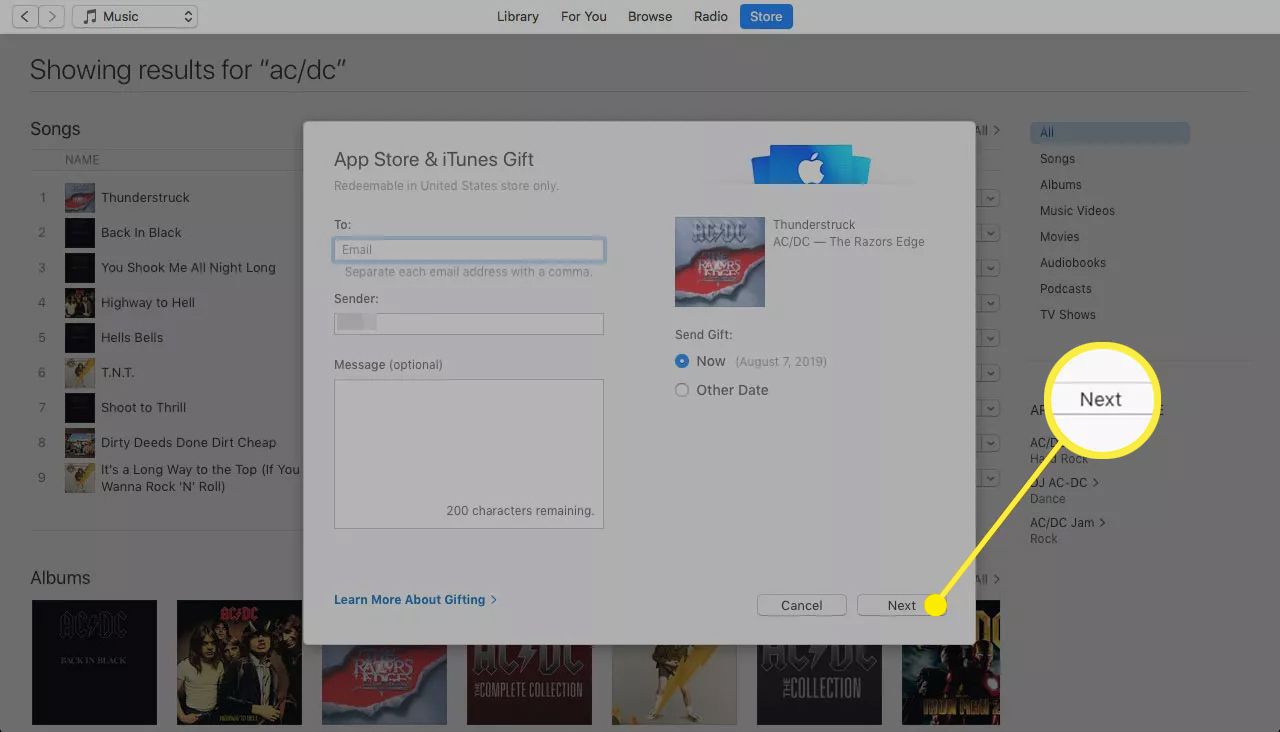This screenshot has height=732, width=1280.
Task: Click the Sender name field
Action: (x=469, y=323)
